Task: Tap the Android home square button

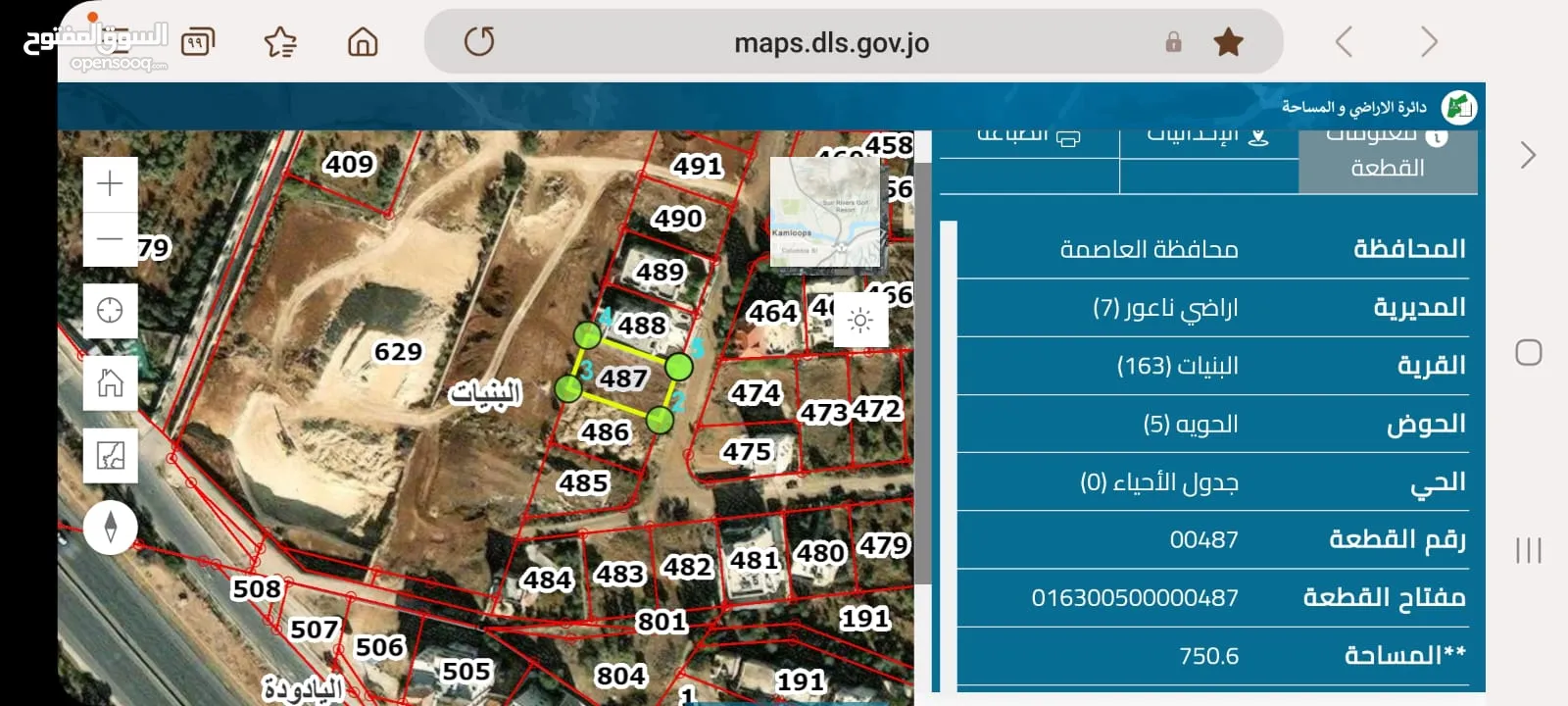Action: [x=1529, y=352]
